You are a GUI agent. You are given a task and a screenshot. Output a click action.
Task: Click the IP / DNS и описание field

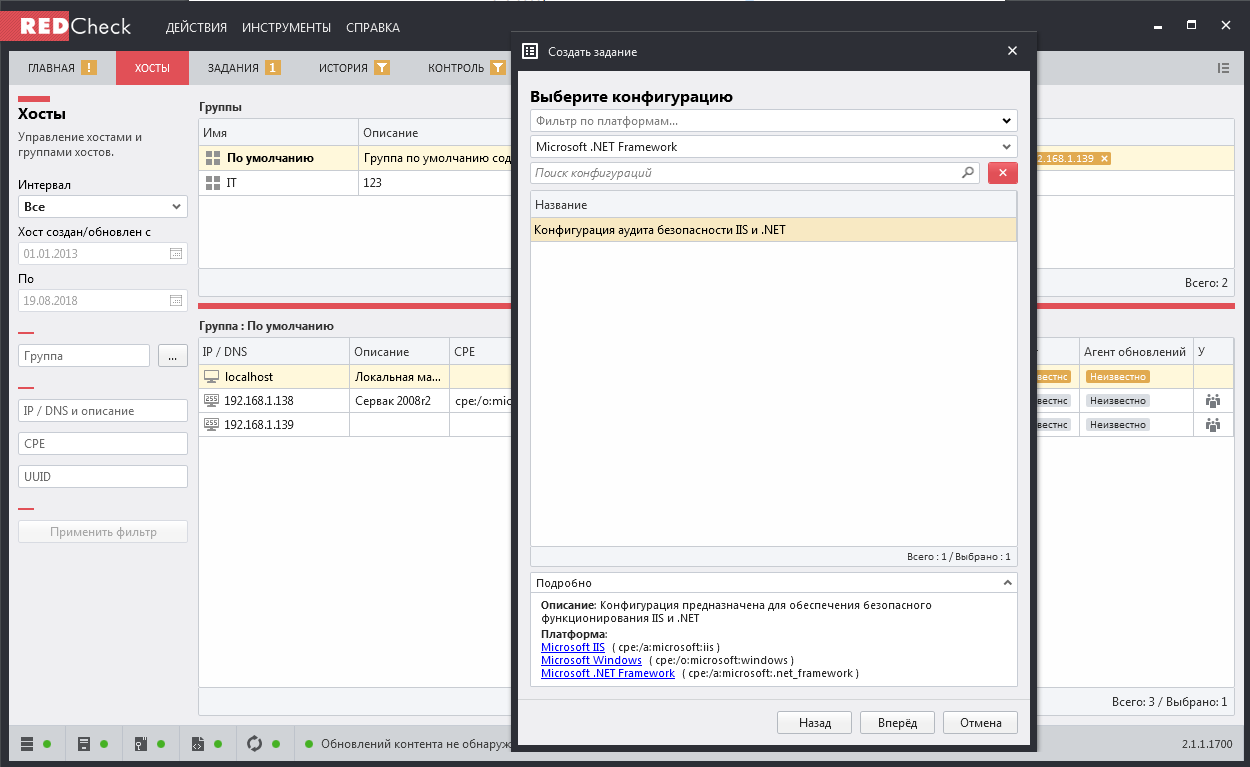click(103, 411)
